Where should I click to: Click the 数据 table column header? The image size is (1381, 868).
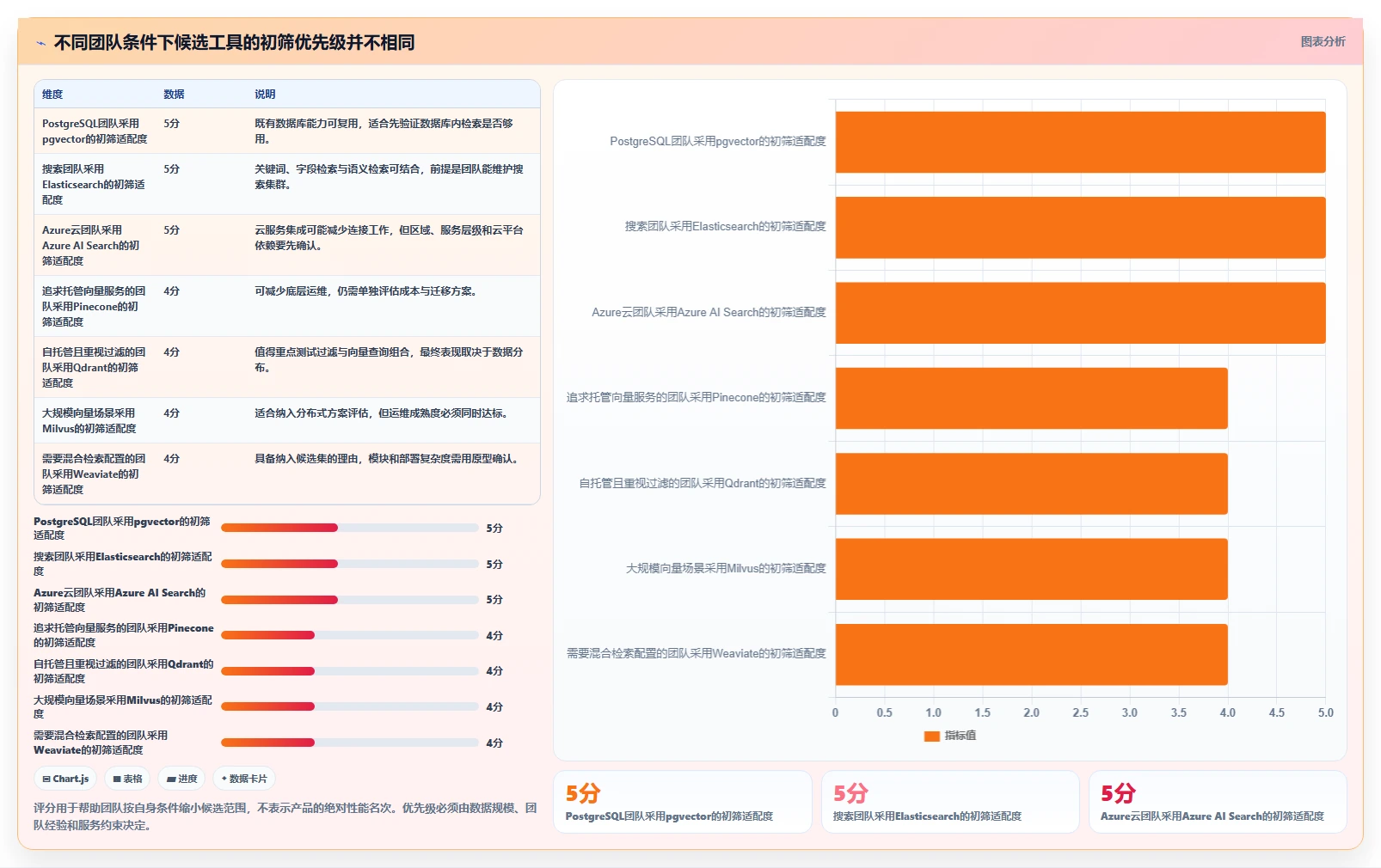point(174,95)
